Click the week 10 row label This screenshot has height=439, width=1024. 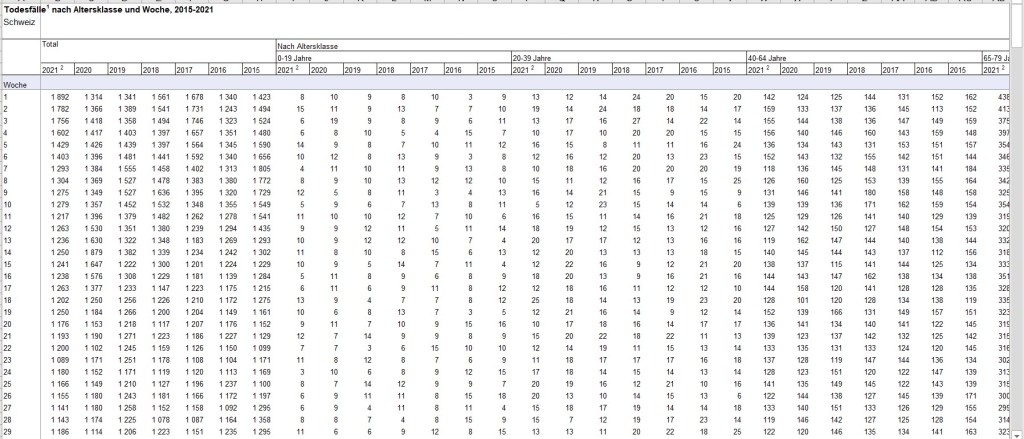click(x=8, y=205)
